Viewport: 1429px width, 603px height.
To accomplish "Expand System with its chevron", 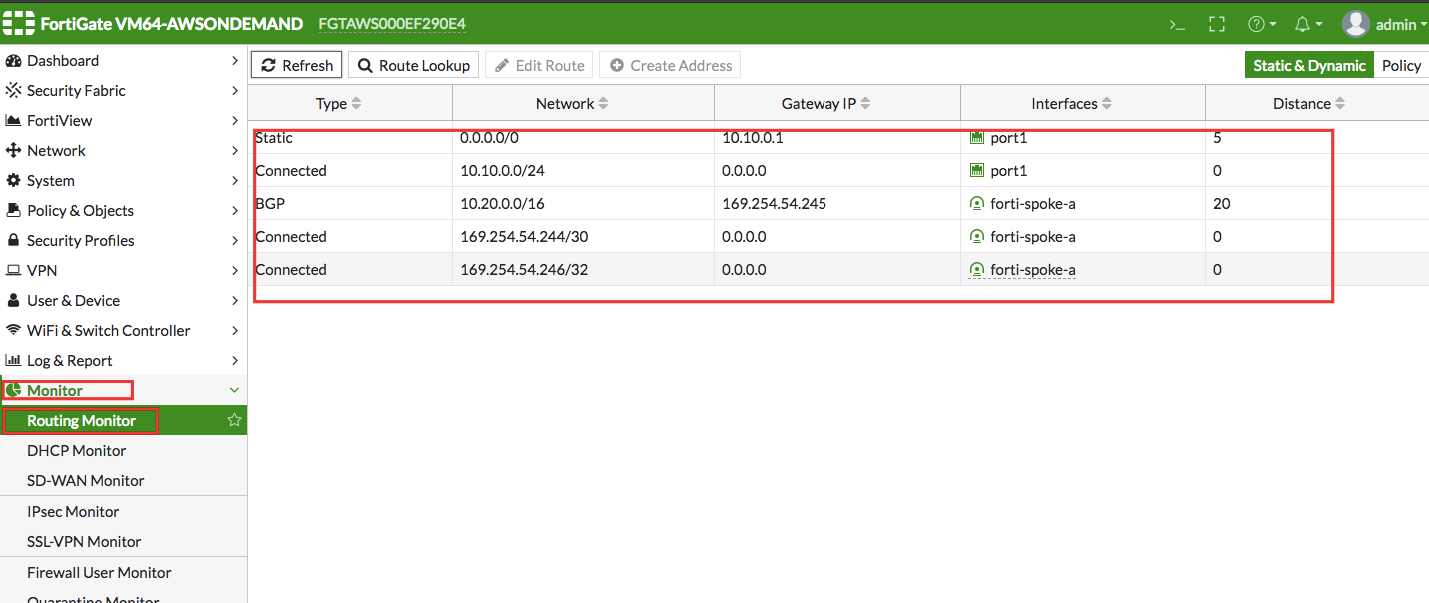I will (x=235, y=181).
